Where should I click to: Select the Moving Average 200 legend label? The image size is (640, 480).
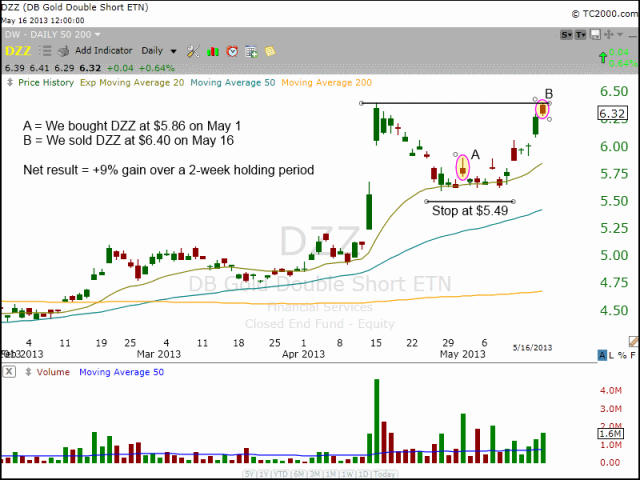click(327, 82)
